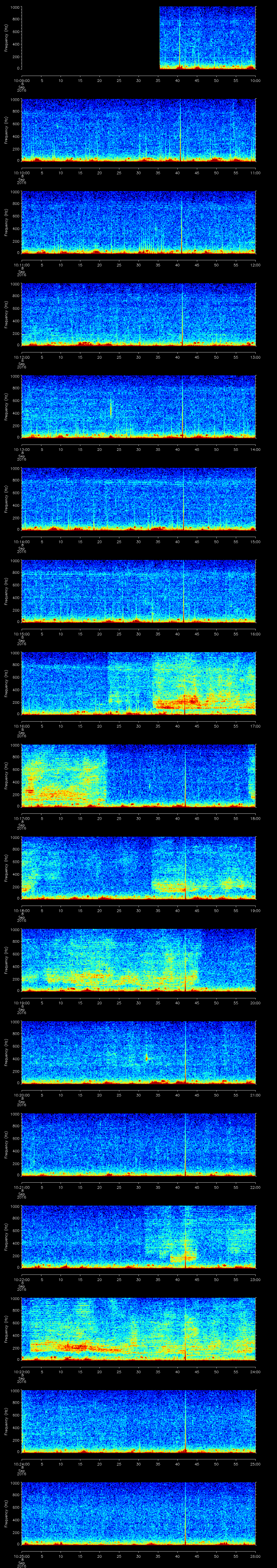Select the spectrogram panel starting at 10:20:00
Screen dimensions: 277x1568
[x=139, y=1052]
